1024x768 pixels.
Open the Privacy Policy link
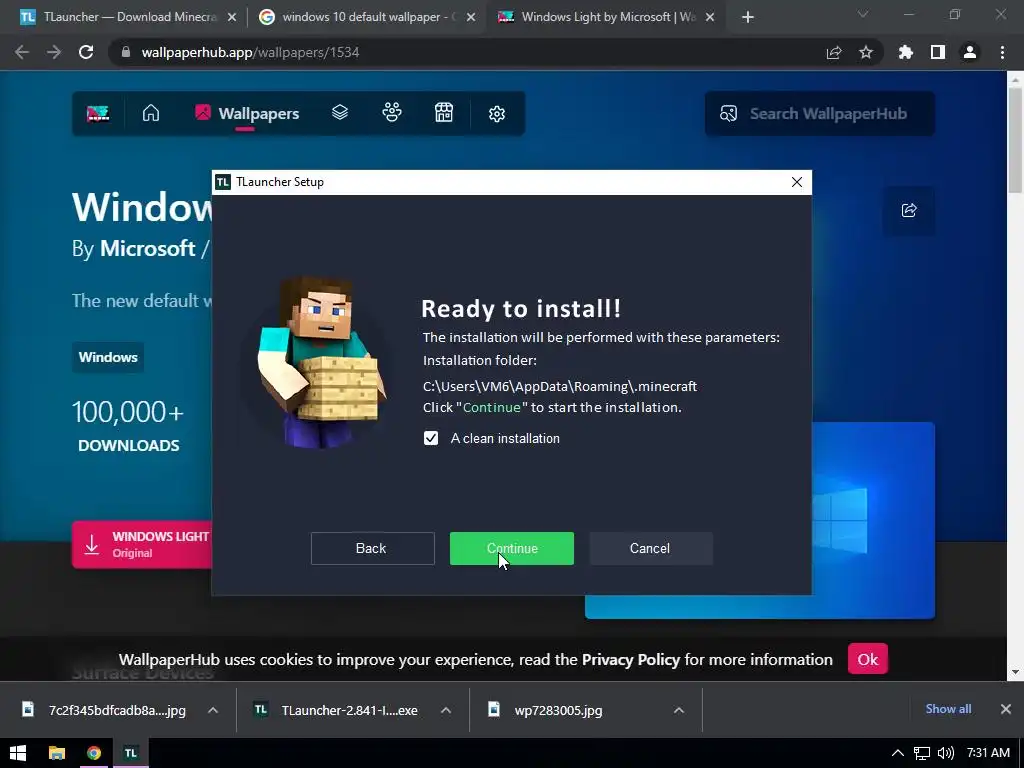pos(631,660)
